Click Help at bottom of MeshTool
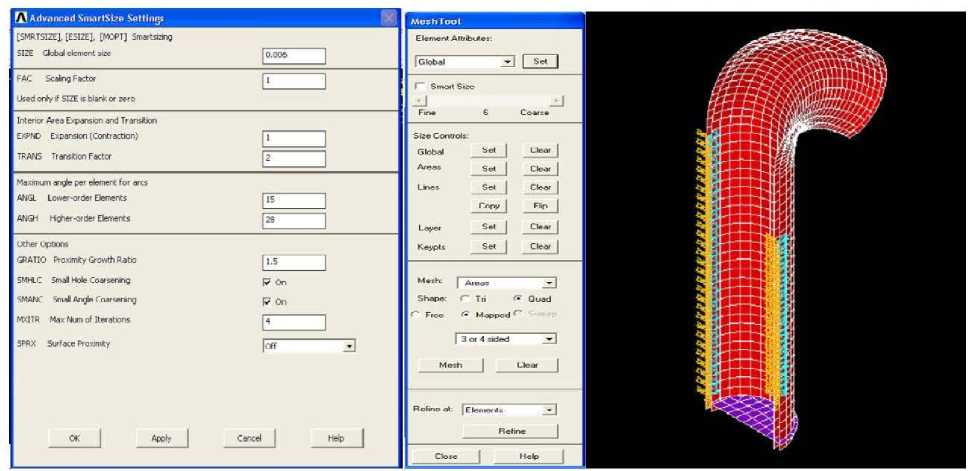This screenshot has width=975, height=471. click(x=529, y=456)
